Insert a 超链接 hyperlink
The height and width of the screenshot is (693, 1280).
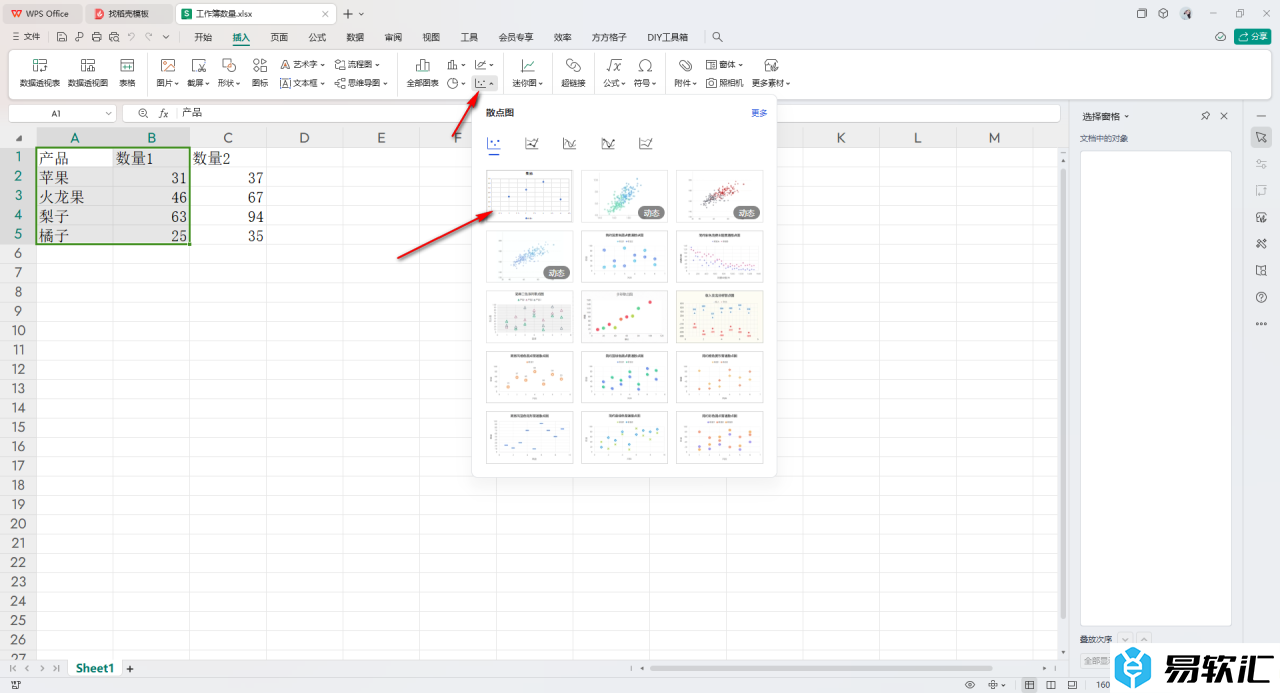pyautogui.click(x=573, y=72)
